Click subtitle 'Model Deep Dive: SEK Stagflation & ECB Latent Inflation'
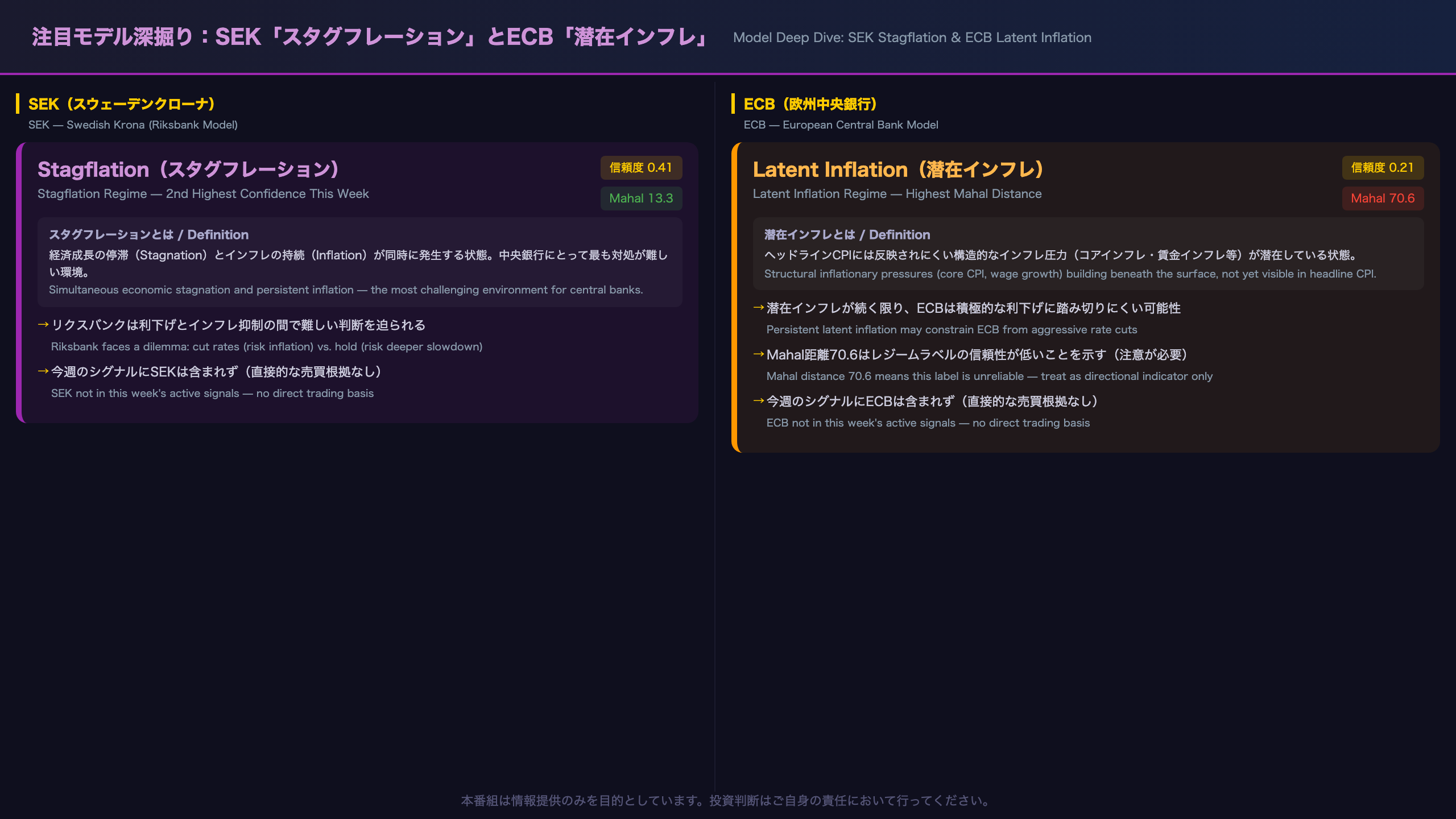This screenshot has height=819, width=1456. coord(912,38)
